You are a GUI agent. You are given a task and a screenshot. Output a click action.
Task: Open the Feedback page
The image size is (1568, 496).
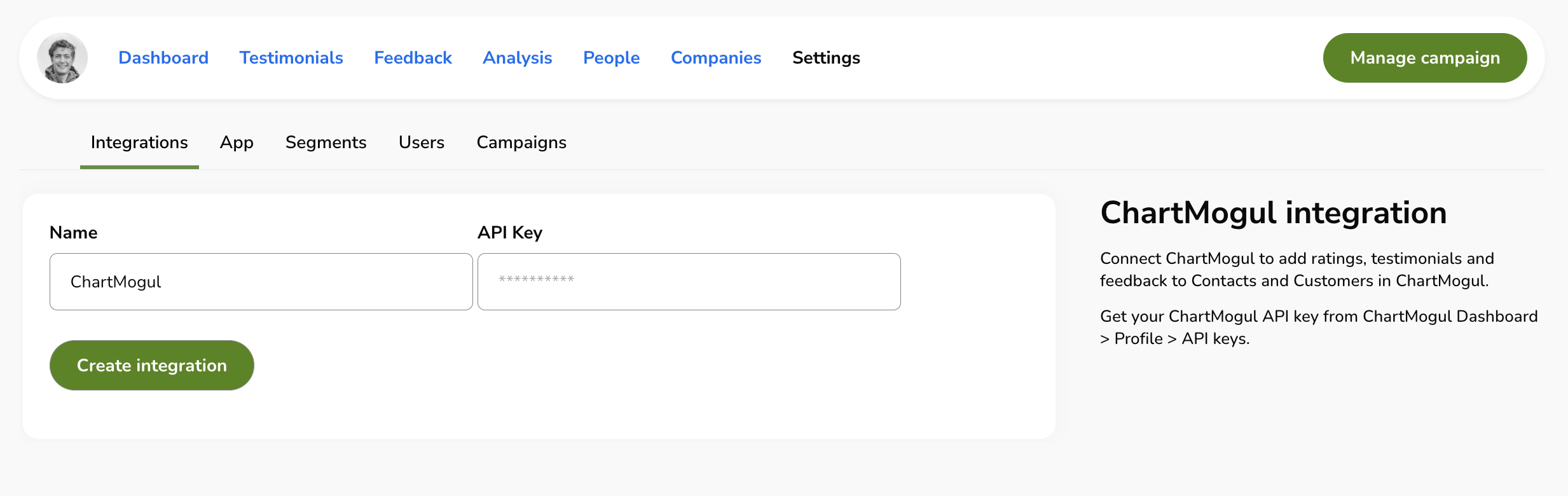pos(413,57)
